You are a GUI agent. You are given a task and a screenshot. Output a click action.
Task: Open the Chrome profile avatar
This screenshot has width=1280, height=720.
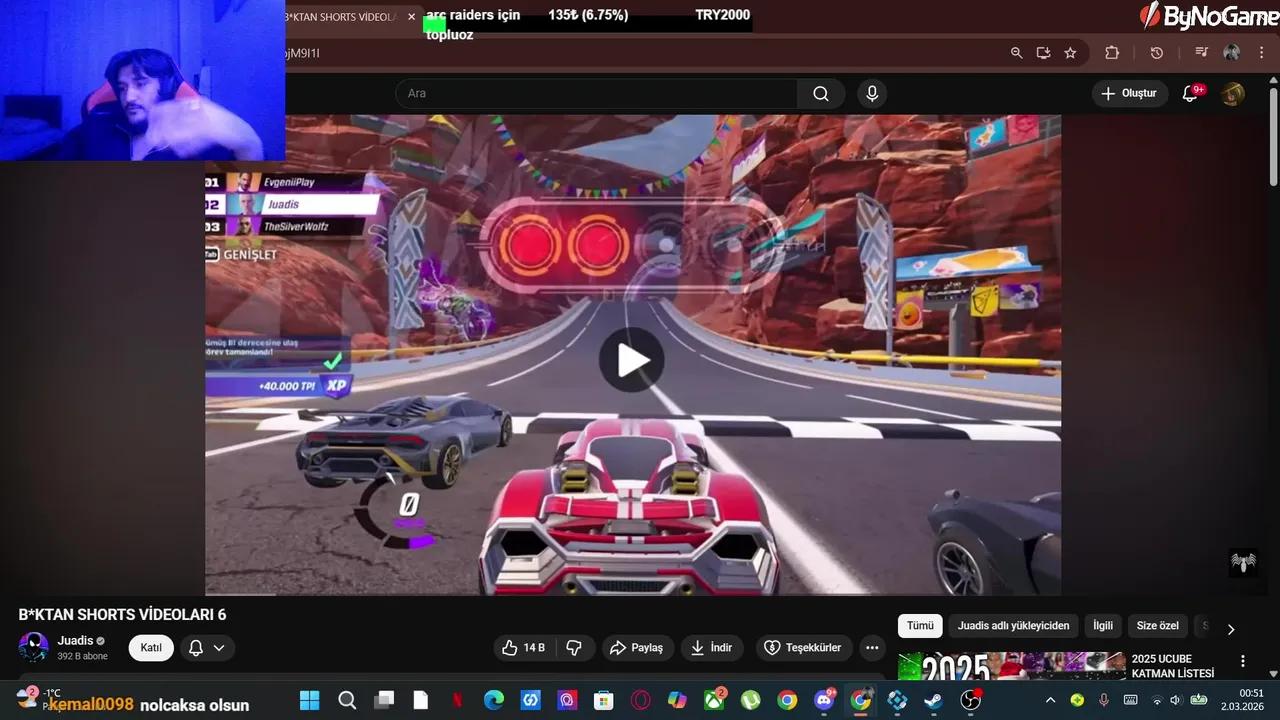[1232, 53]
